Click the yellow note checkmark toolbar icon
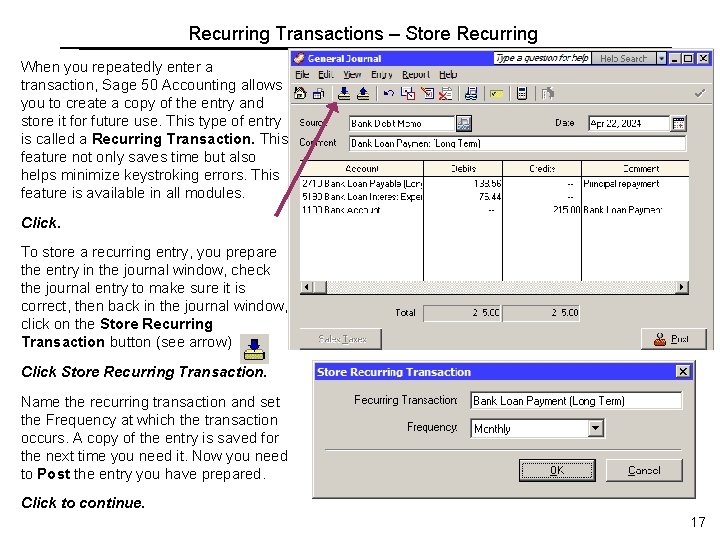Image resolution: width=720 pixels, height=540 pixels. (x=496, y=94)
